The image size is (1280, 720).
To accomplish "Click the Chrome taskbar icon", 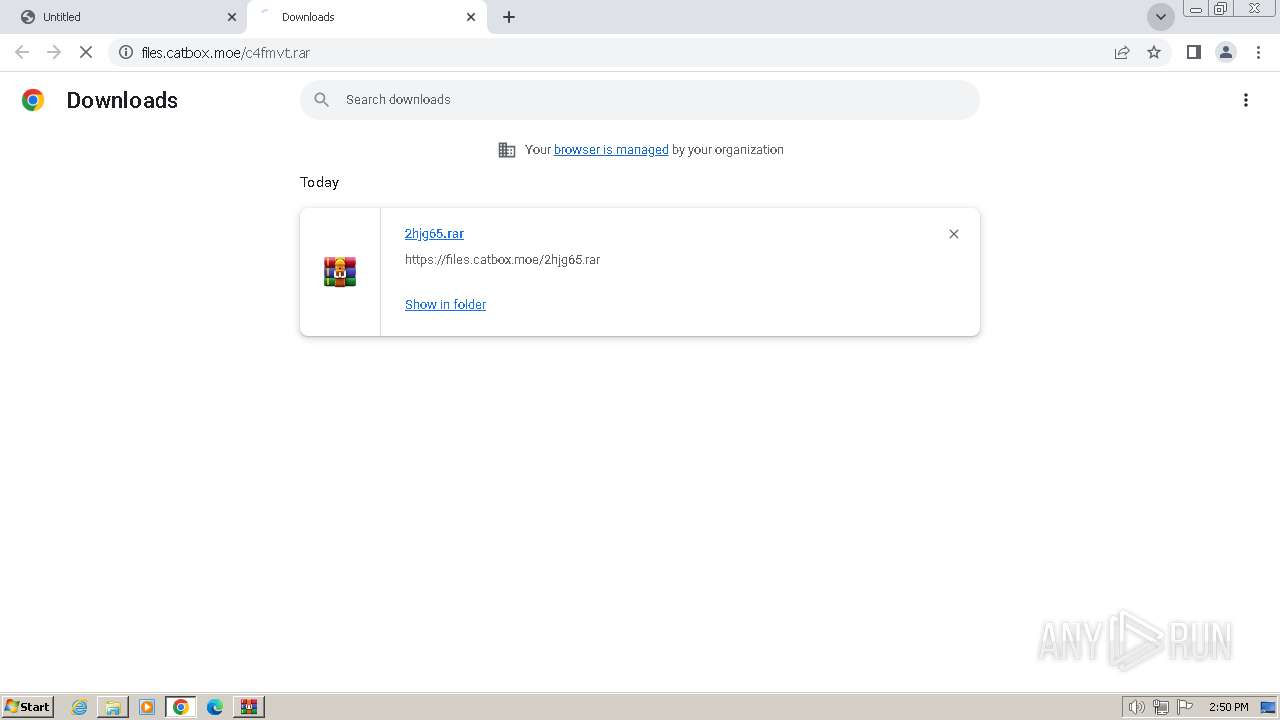I will (181, 707).
